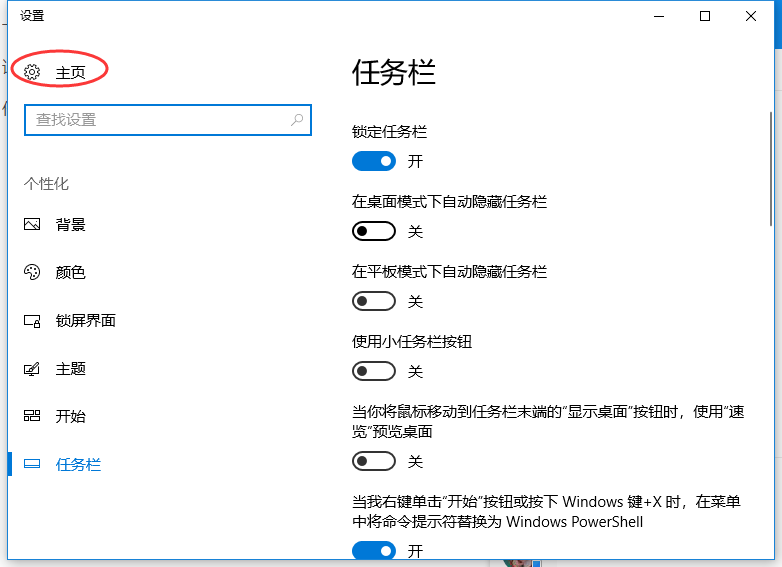Toggle Windows PowerShell replacement switch
The height and width of the screenshot is (567, 782).
point(374,551)
